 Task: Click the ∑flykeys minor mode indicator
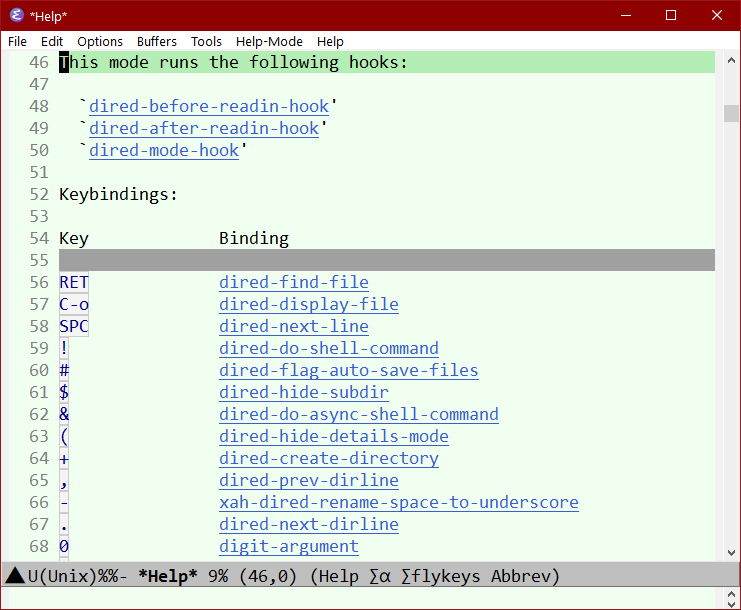pos(440,576)
